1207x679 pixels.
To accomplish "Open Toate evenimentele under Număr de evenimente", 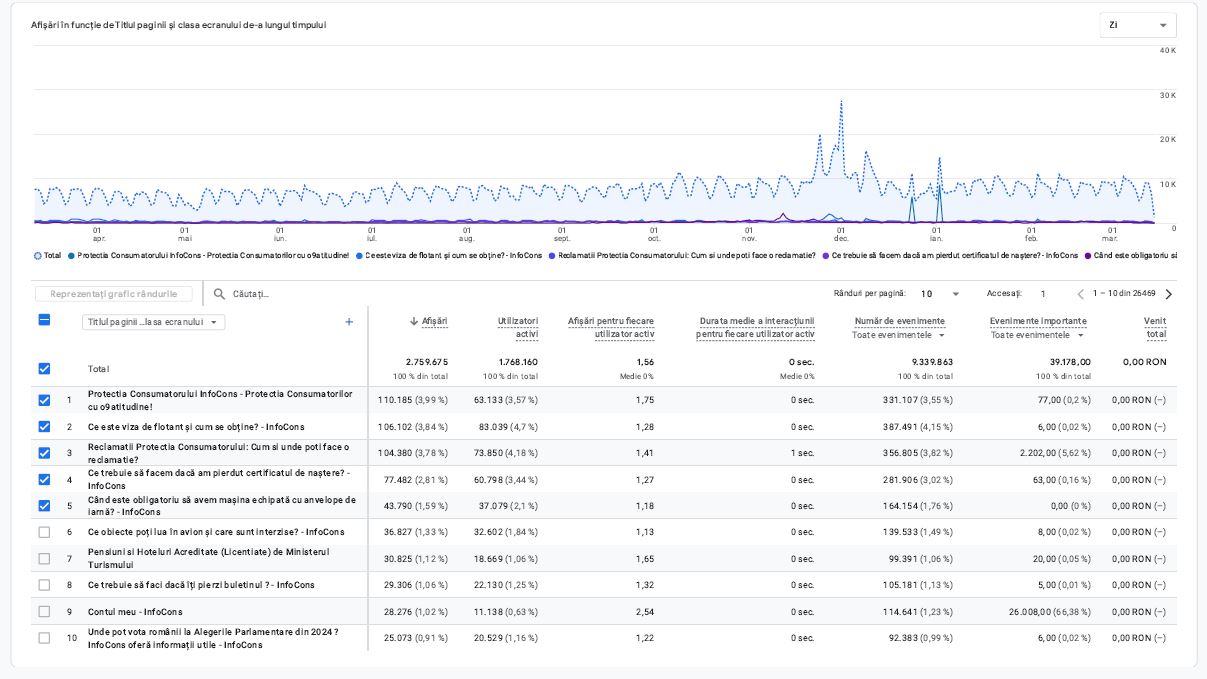I will [x=898, y=335].
